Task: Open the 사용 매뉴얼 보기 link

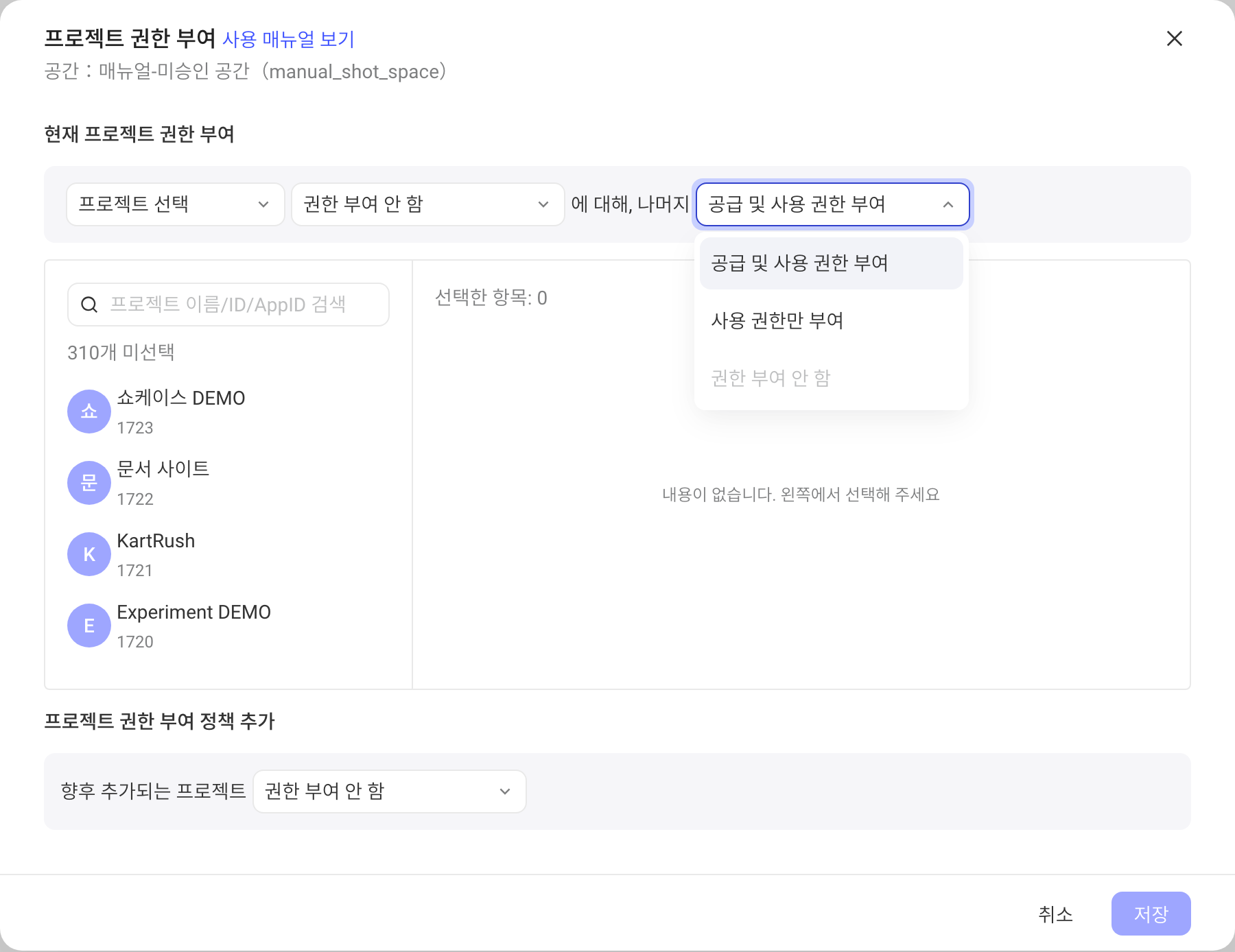Action: [x=288, y=39]
